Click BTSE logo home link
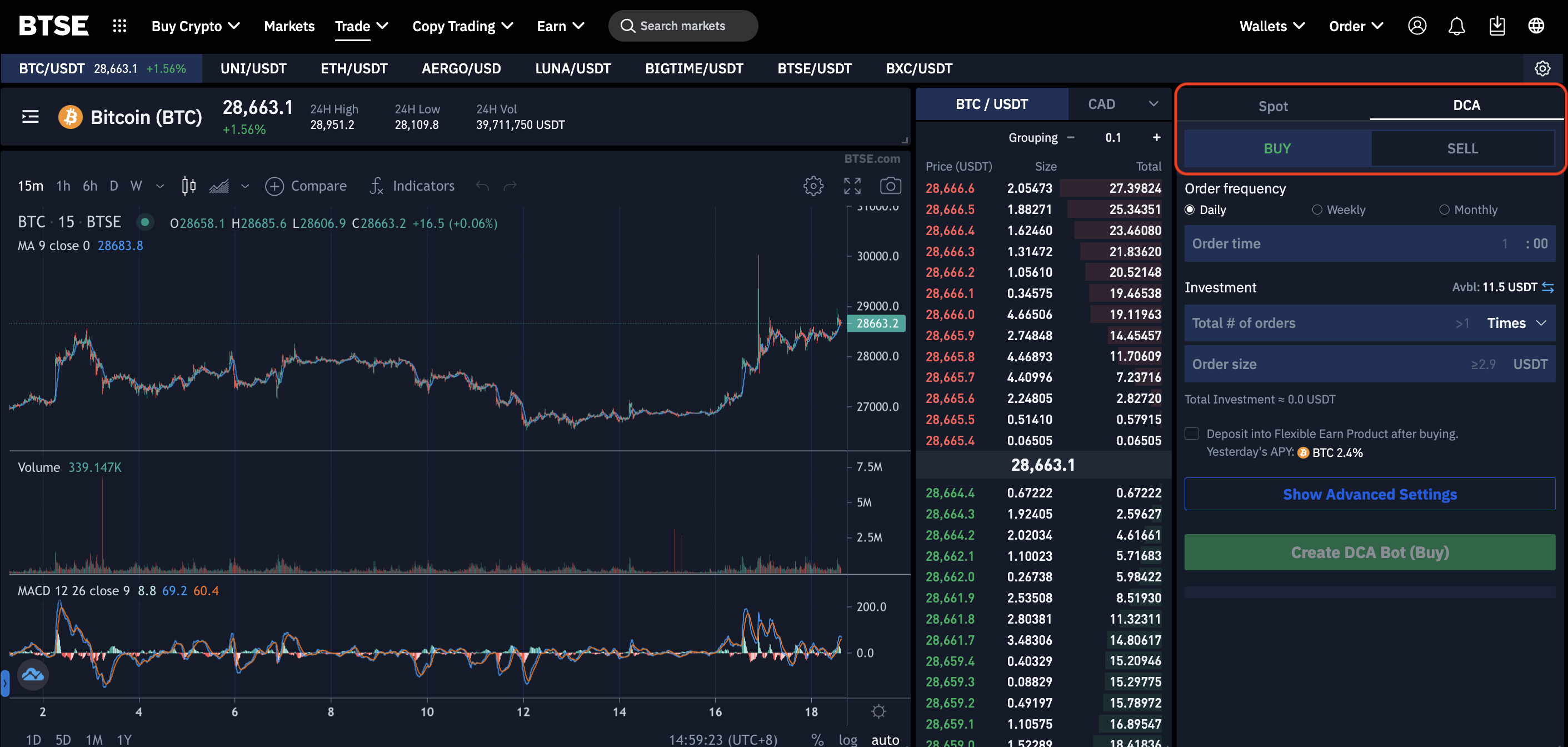This screenshot has height=747, width=1568. 53,26
